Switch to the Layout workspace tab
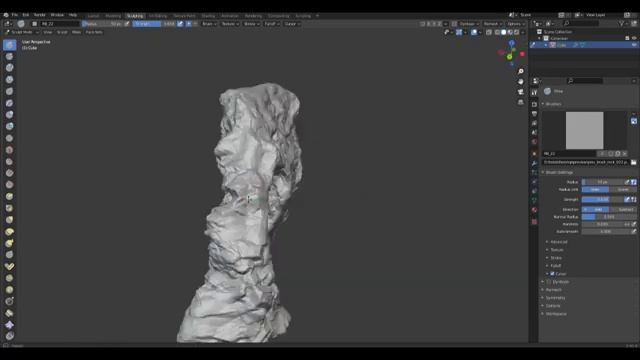The image size is (640, 360). pos(93,16)
